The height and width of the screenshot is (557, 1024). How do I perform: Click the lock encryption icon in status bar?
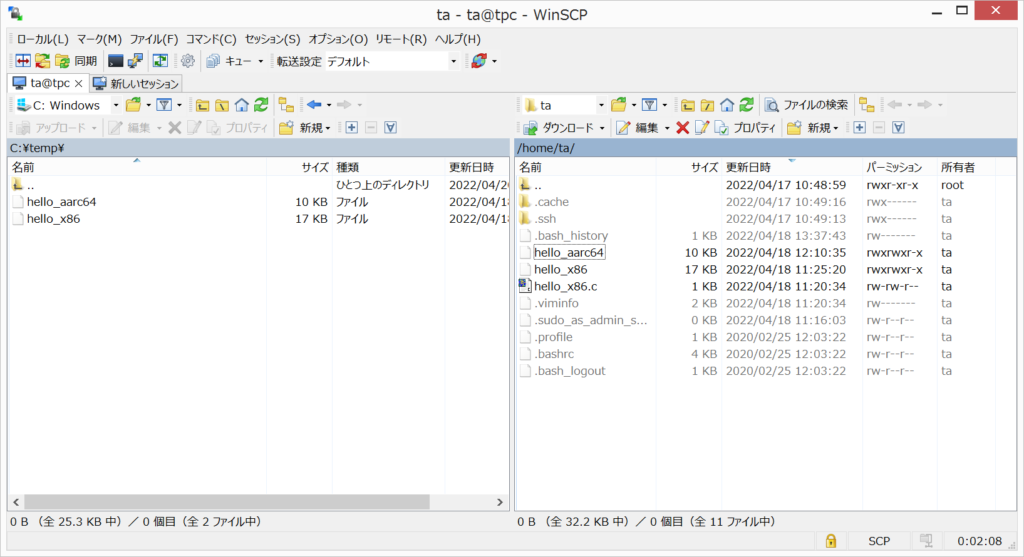831,541
